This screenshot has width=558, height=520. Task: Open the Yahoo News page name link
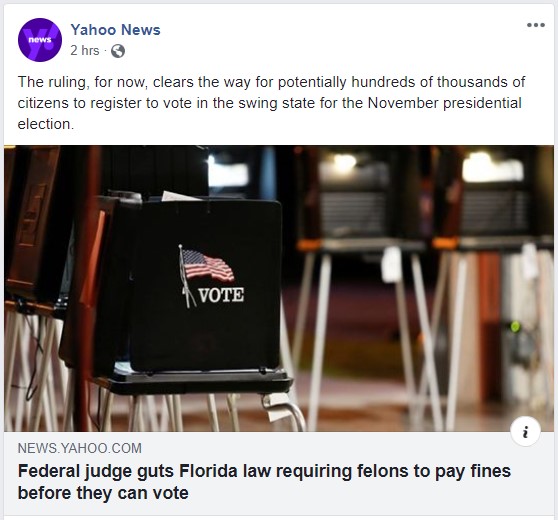tap(115, 30)
